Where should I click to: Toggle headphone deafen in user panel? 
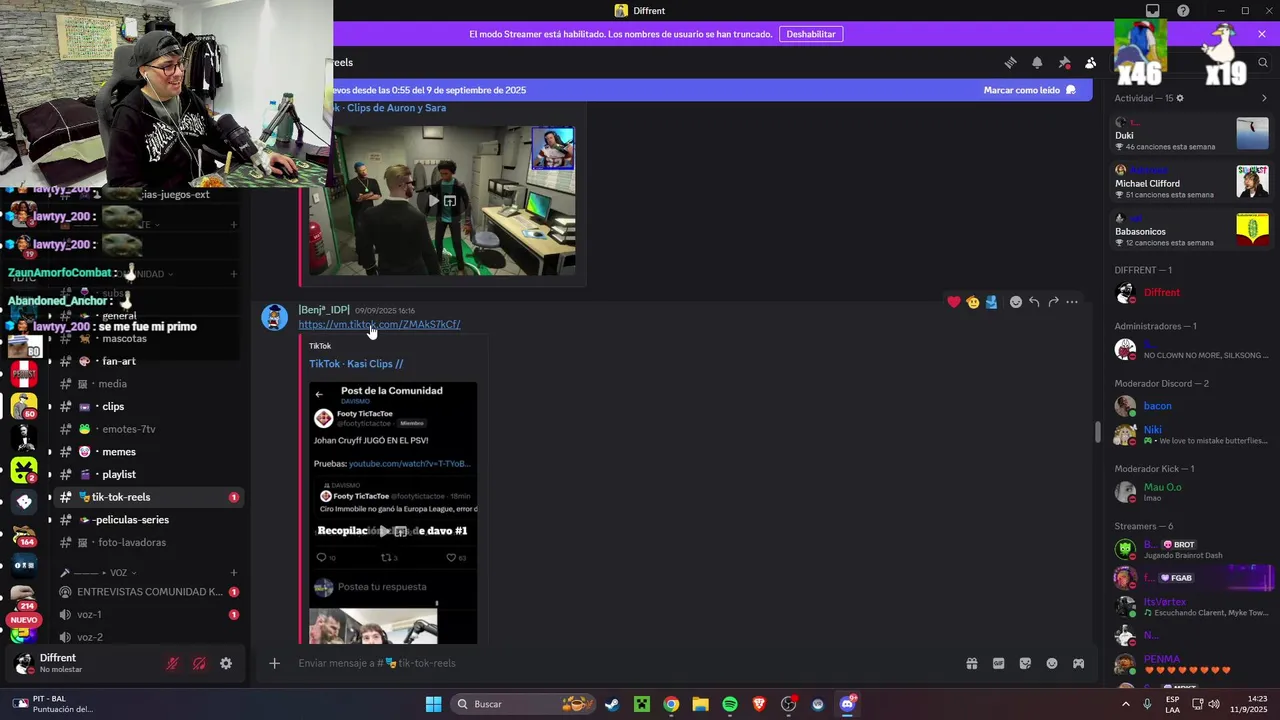coord(199,663)
